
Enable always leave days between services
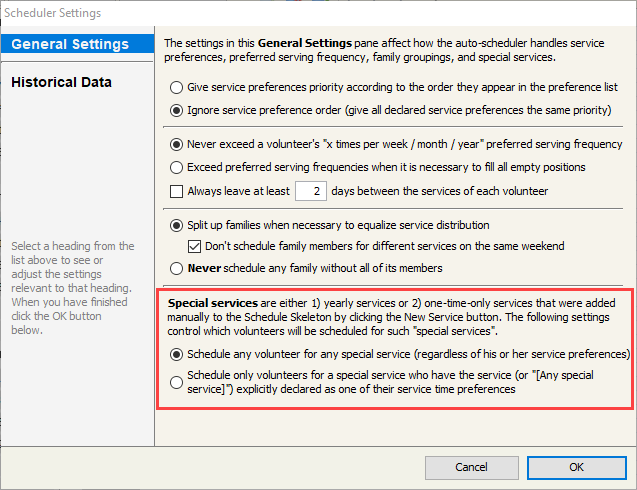(x=178, y=191)
